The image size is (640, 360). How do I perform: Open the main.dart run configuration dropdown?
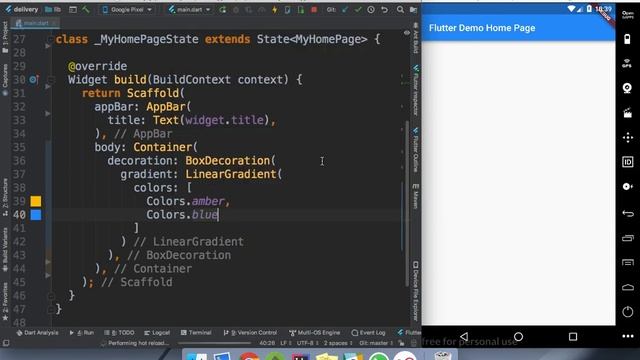click(190, 9)
